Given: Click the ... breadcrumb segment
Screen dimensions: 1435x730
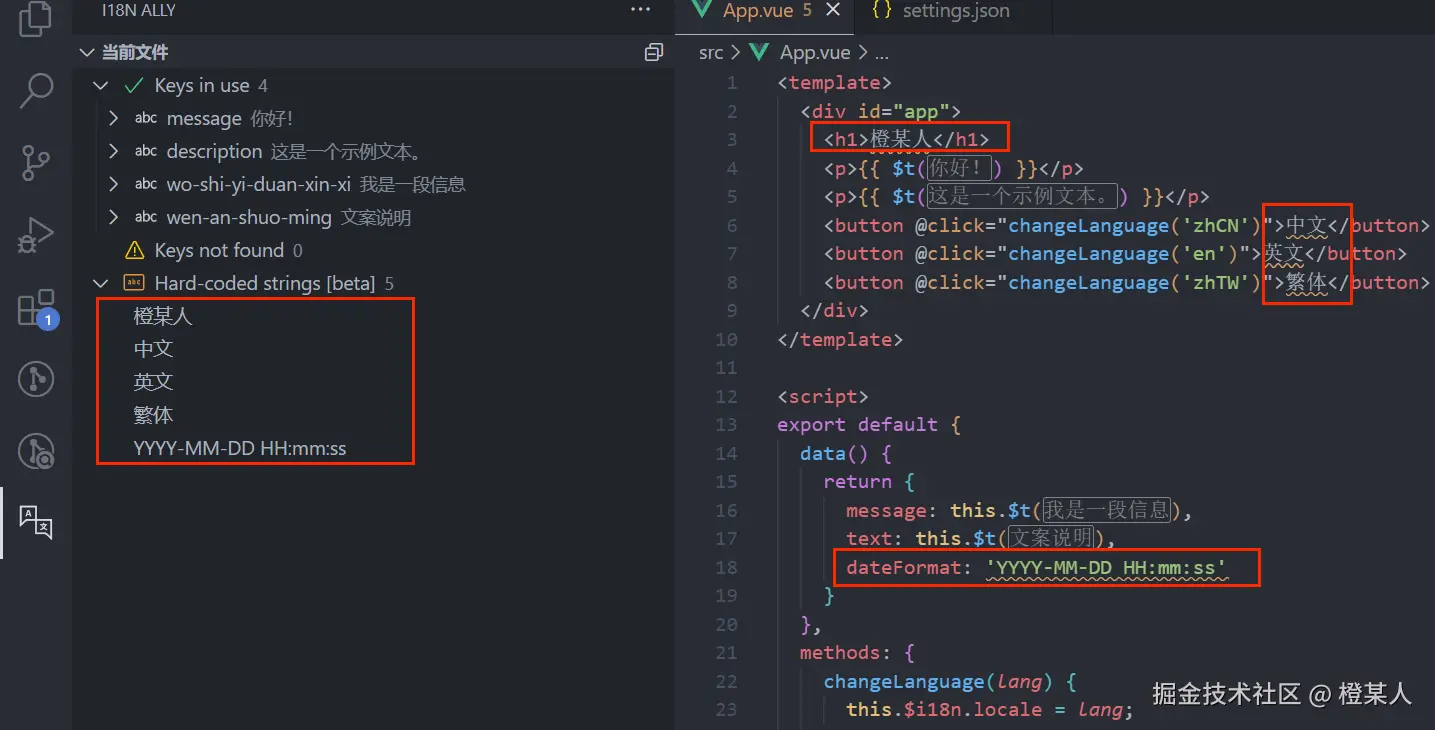Looking at the screenshot, I should pos(881,53).
